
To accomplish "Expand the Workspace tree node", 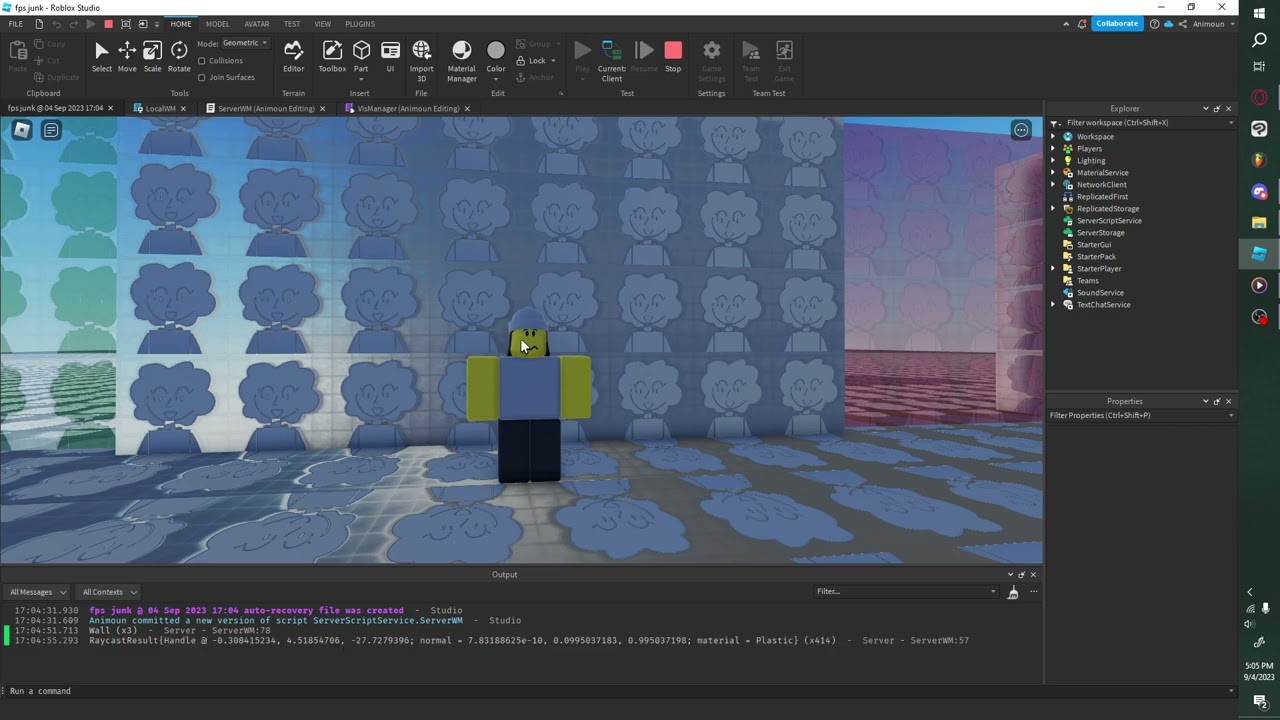I will (x=1053, y=137).
